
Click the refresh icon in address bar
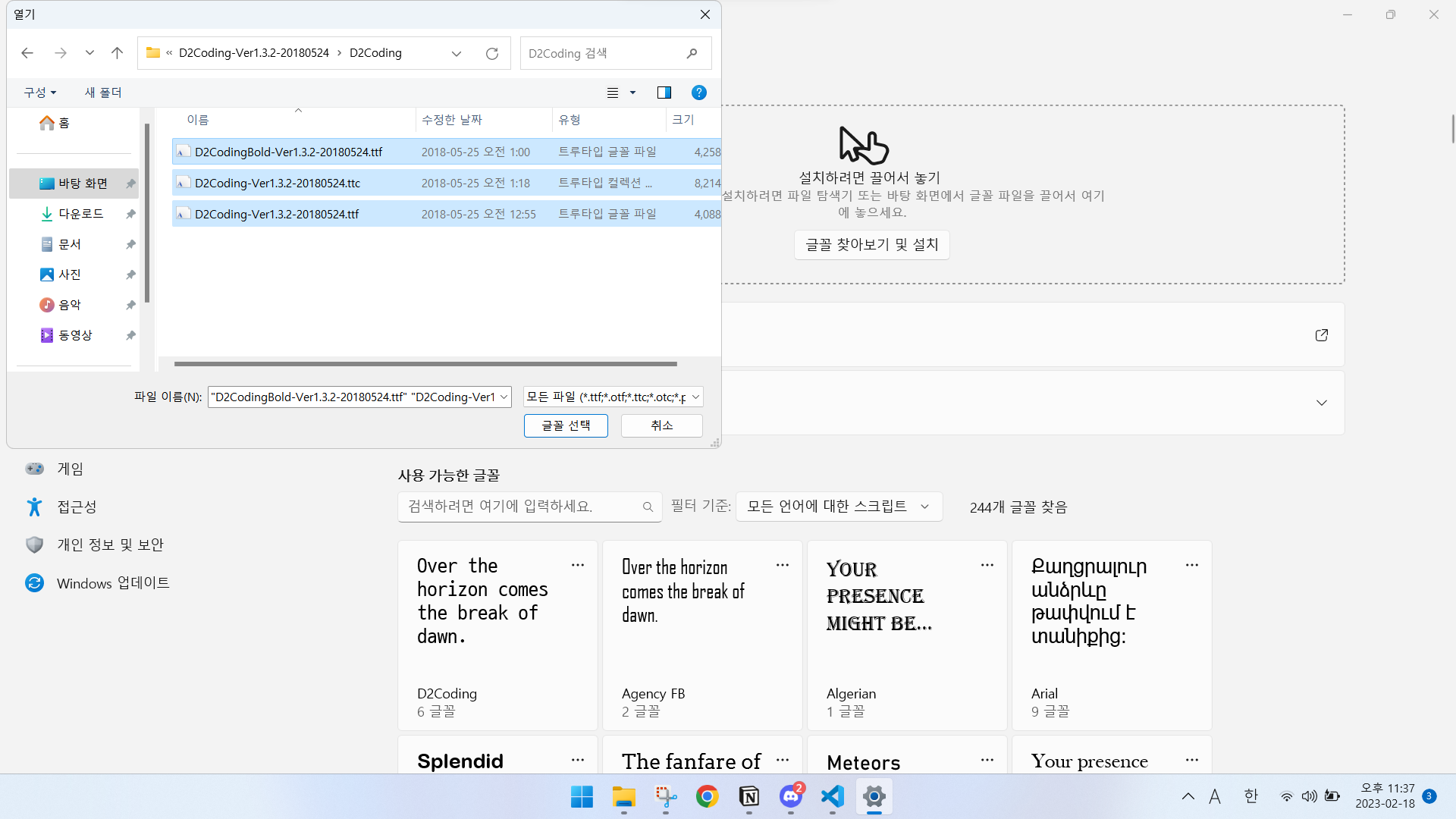pyautogui.click(x=492, y=53)
